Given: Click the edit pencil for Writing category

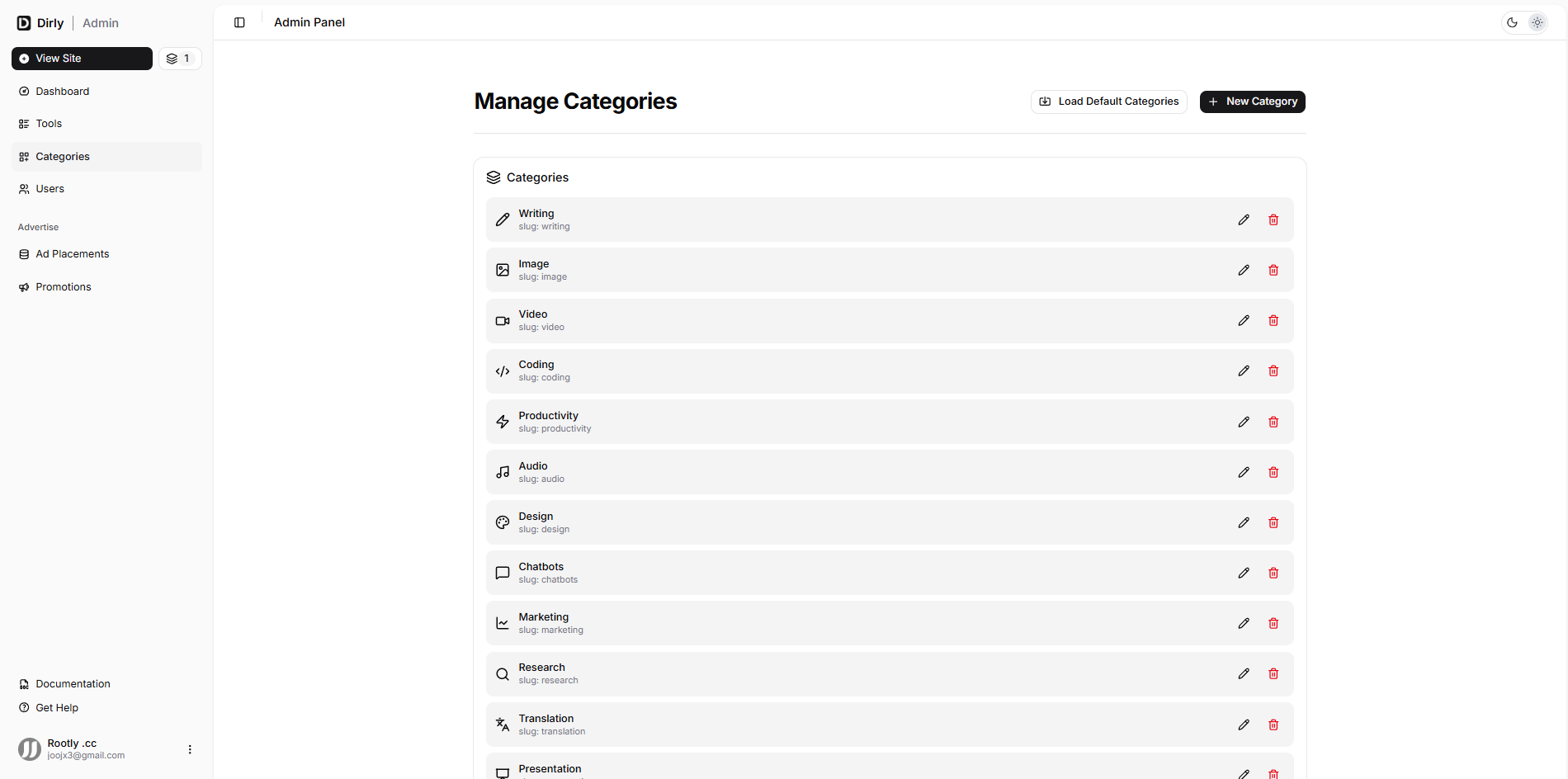Looking at the screenshot, I should point(1244,220).
